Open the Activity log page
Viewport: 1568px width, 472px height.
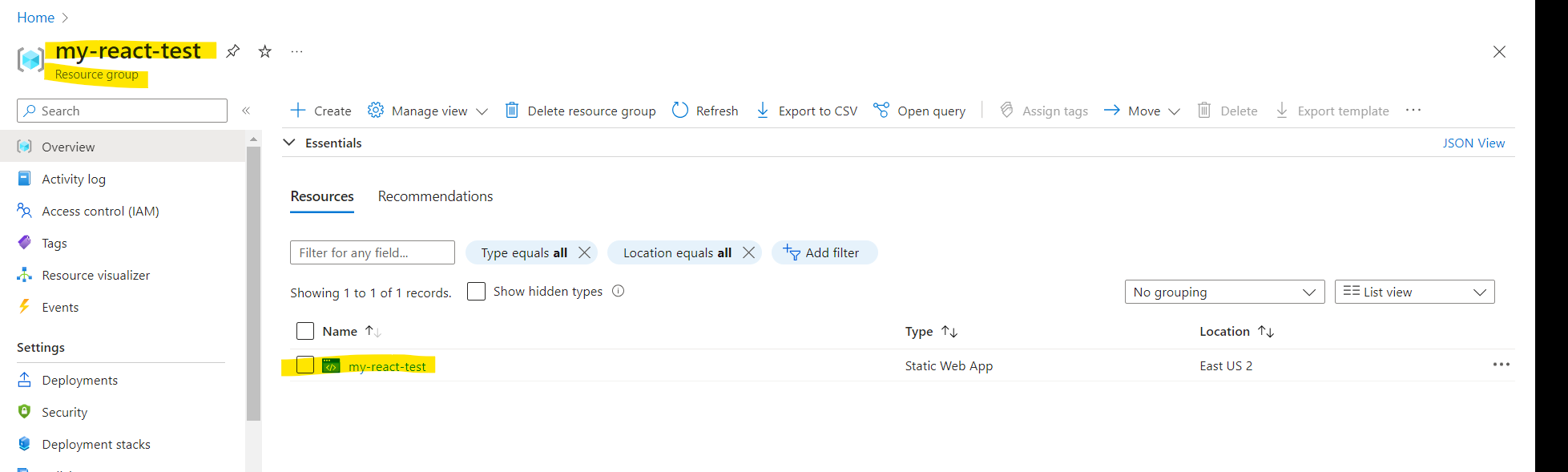point(74,179)
